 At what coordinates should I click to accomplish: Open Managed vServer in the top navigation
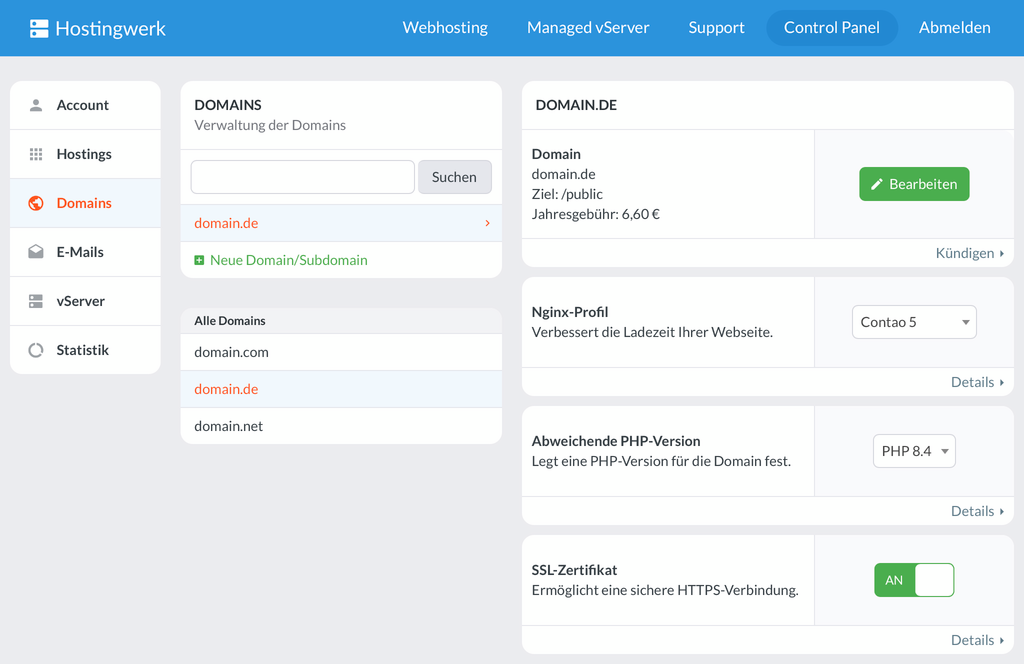pos(588,27)
